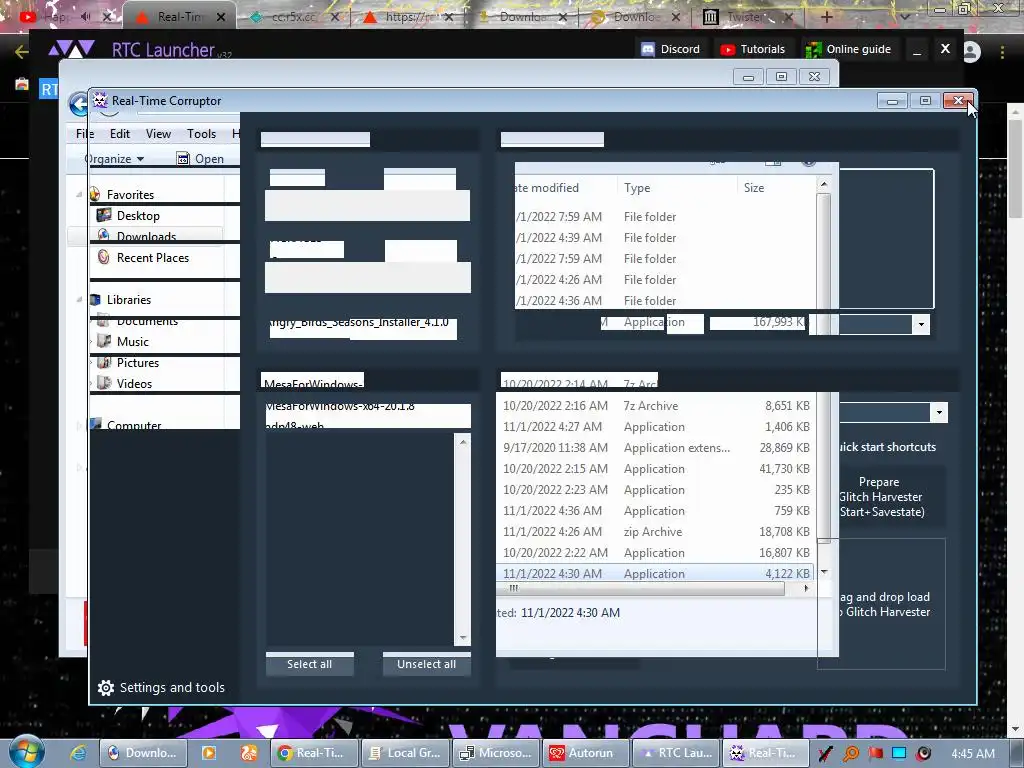Switch to the Autorun taskbar window

click(x=587, y=753)
